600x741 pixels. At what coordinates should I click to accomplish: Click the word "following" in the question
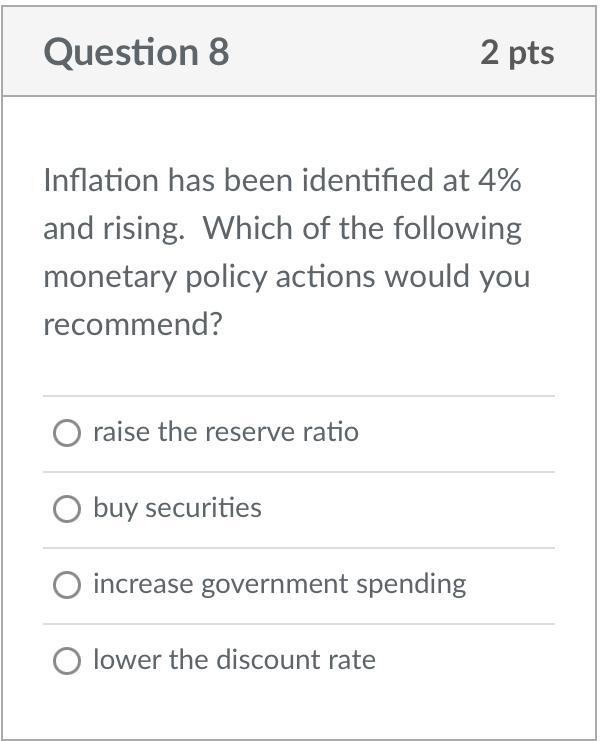[458, 229]
